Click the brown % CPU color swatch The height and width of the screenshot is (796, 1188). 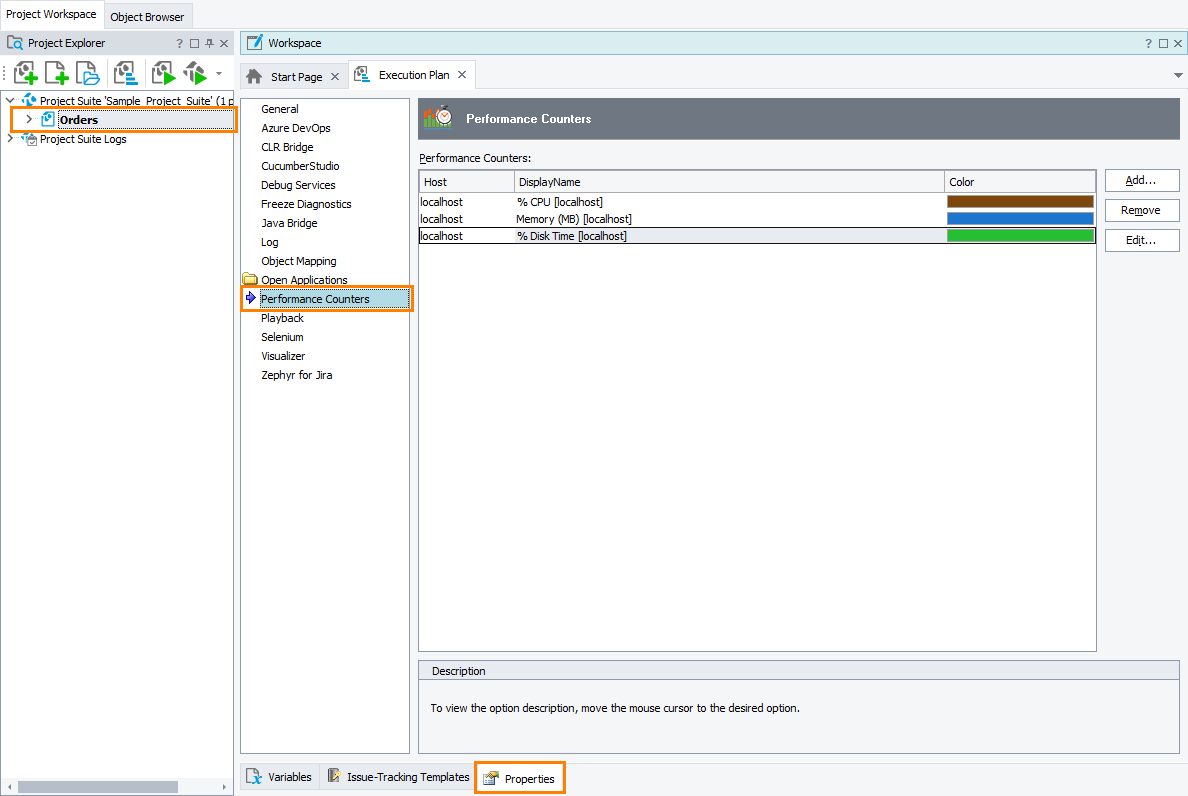[1020, 202]
